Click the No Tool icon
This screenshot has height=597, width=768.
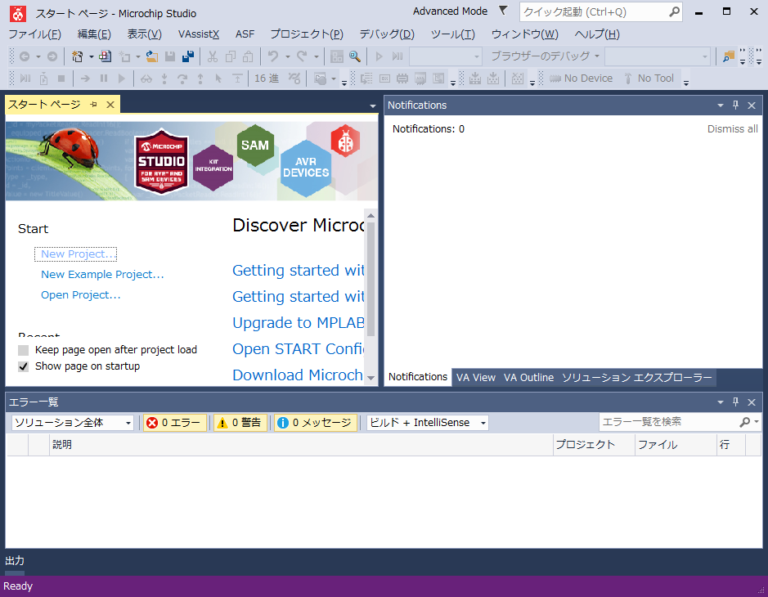pos(628,78)
